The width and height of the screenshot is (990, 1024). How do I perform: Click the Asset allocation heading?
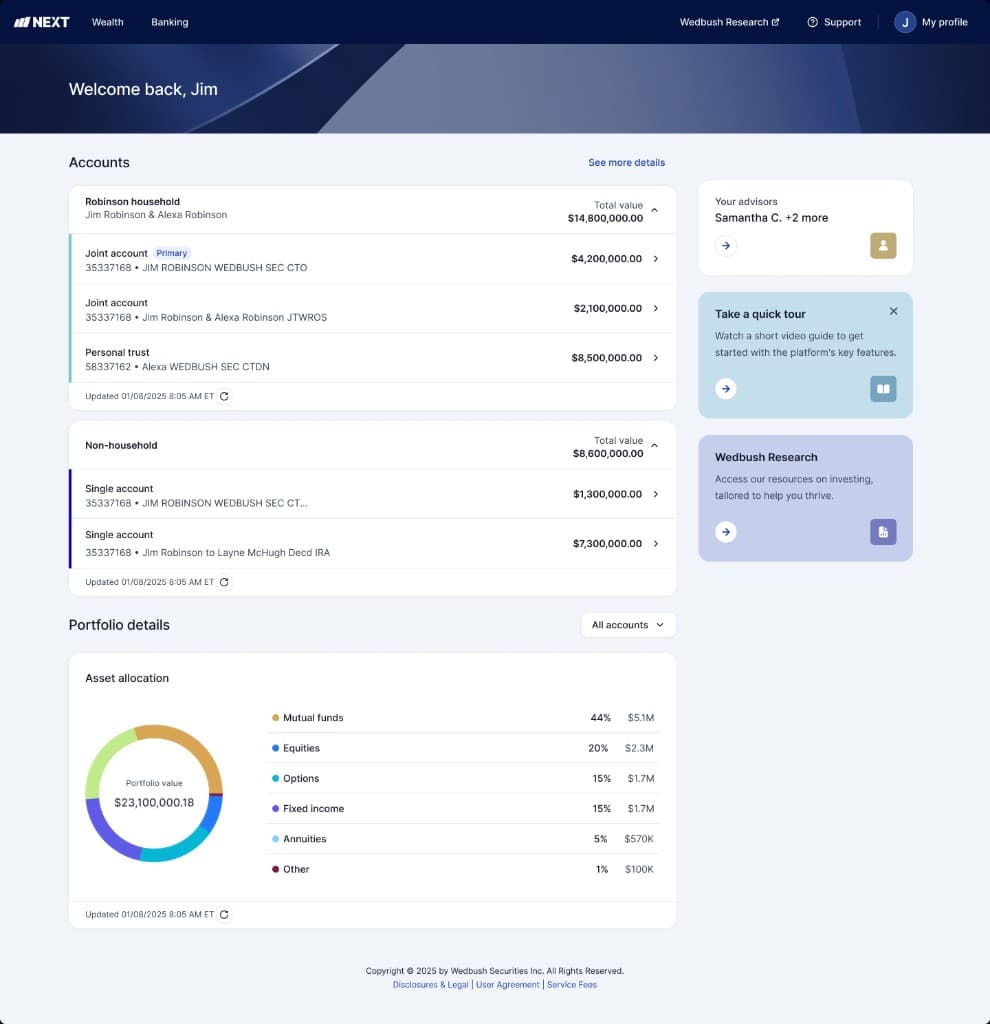coord(127,679)
